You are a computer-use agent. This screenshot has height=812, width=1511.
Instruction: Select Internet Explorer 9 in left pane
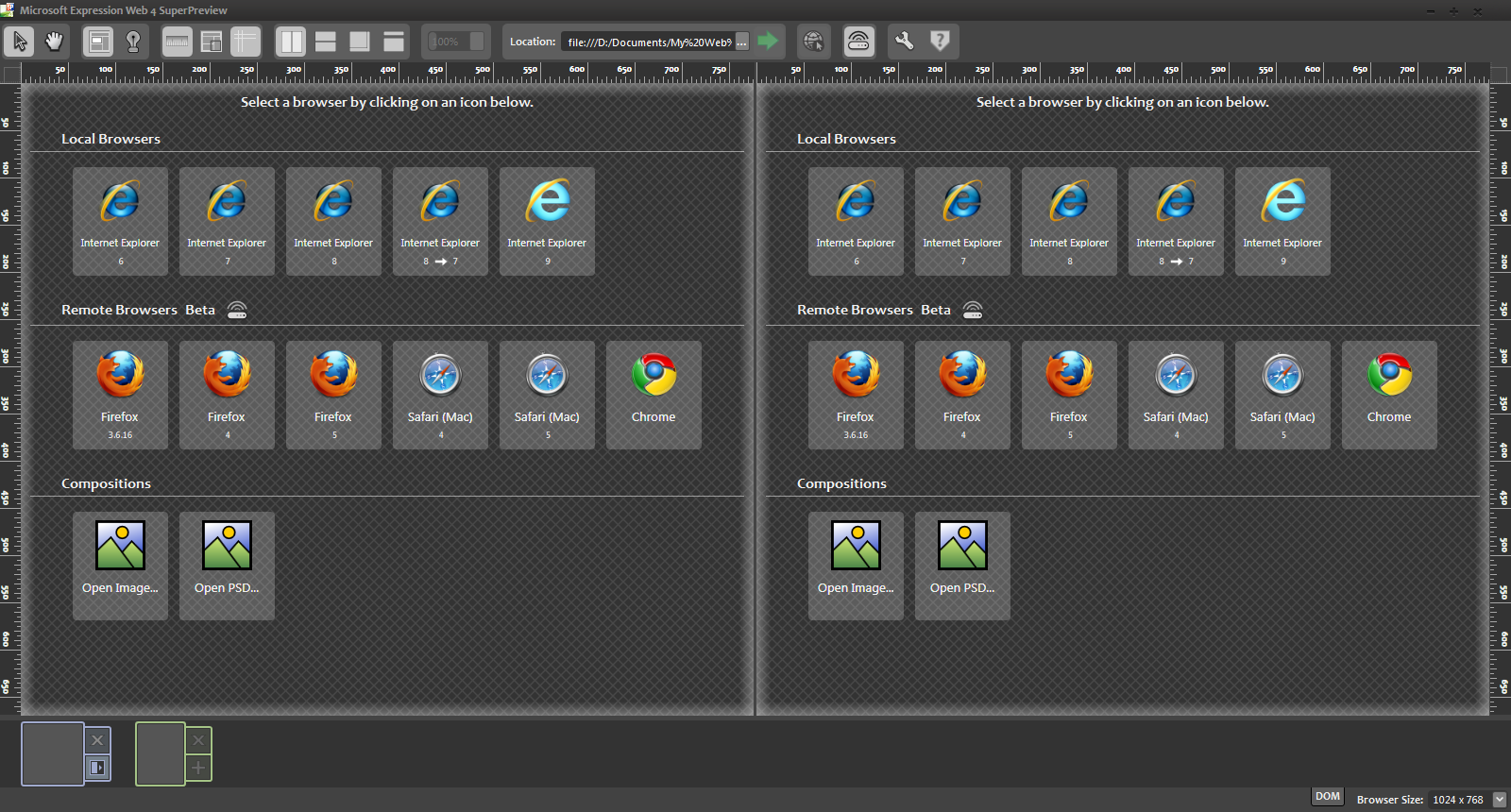tap(547, 221)
